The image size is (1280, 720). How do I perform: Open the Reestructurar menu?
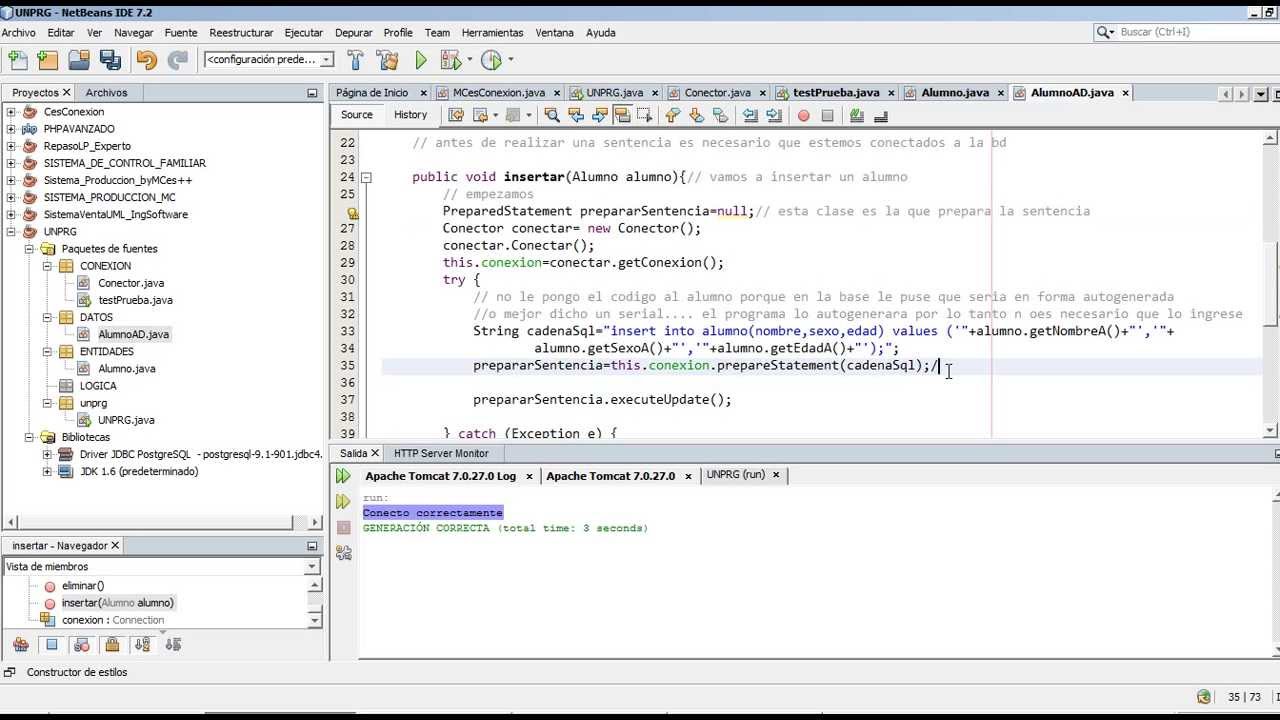(x=241, y=32)
